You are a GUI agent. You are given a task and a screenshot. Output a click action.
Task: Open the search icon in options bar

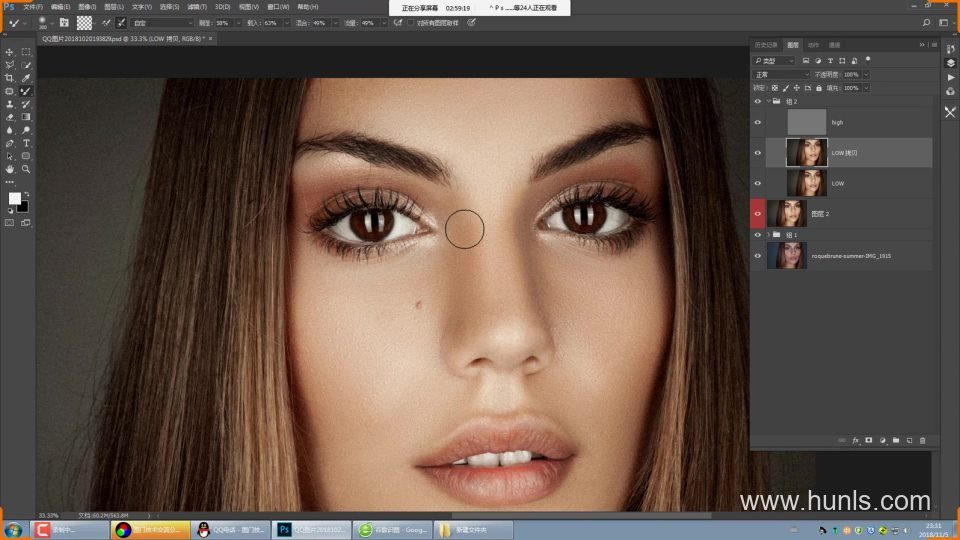tap(926, 23)
